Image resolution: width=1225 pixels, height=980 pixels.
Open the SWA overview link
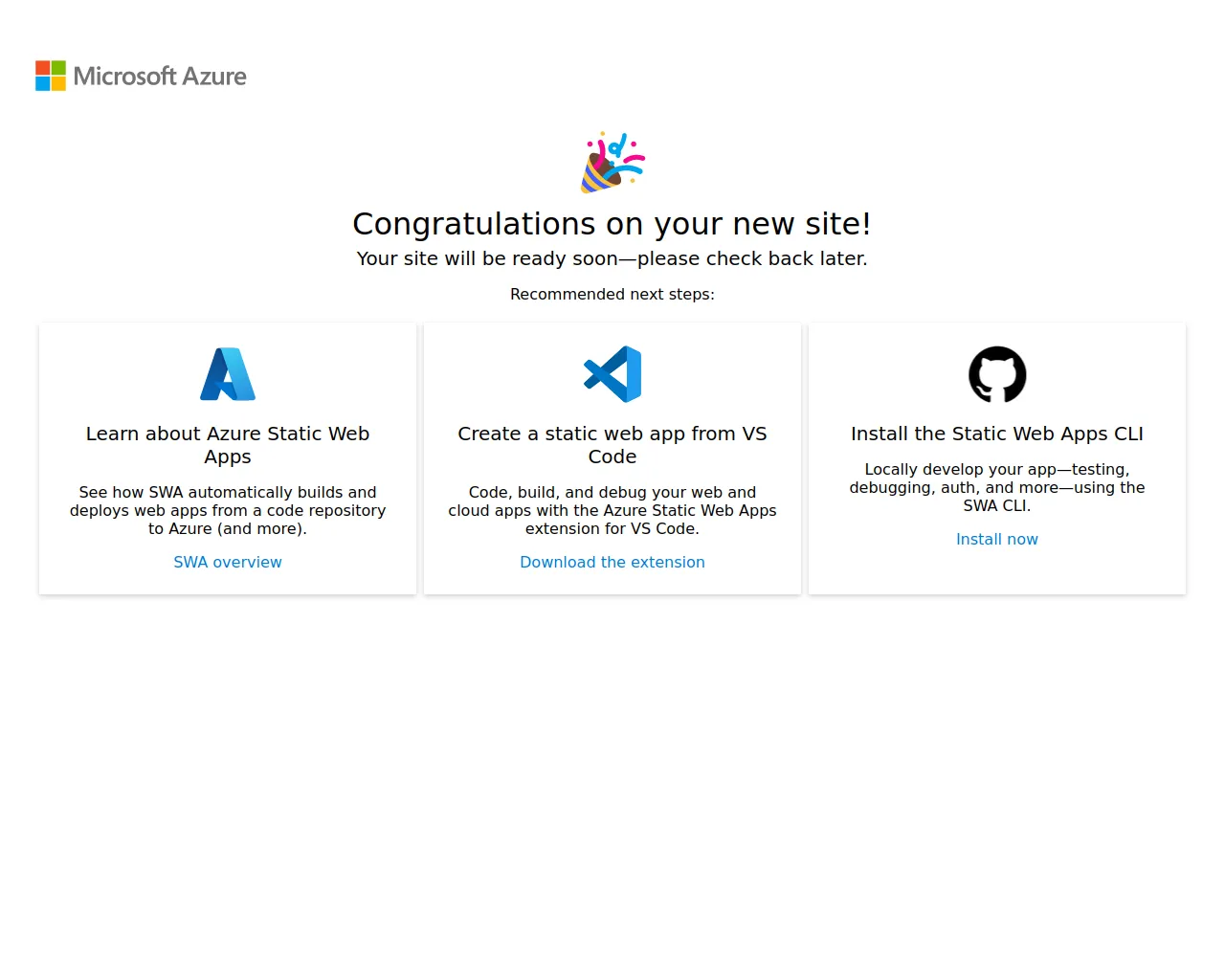[x=228, y=563]
